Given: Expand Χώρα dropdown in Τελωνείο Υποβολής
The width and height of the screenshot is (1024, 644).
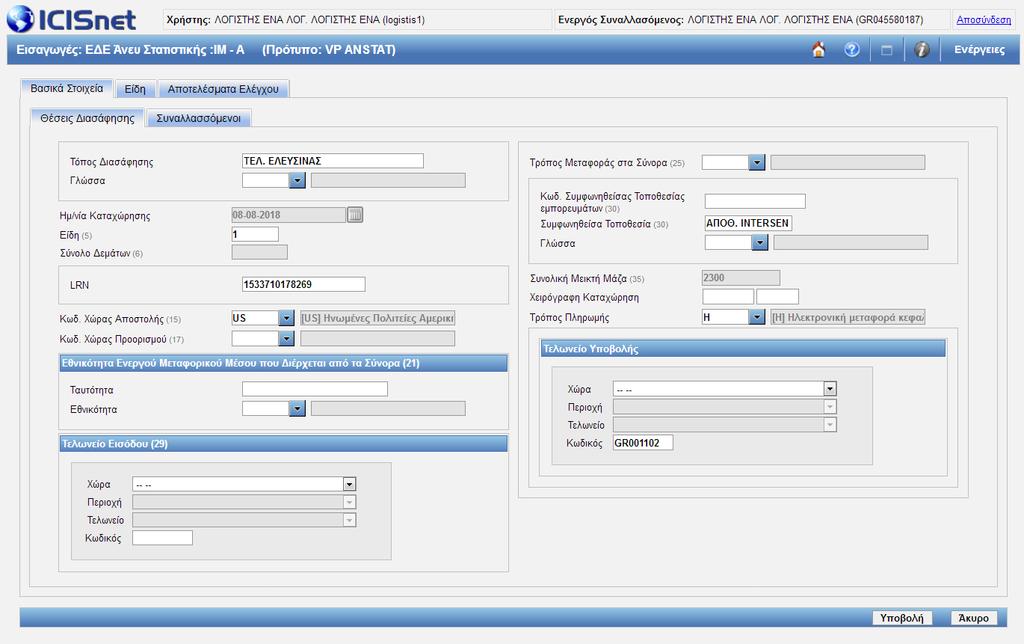Looking at the screenshot, I should [830, 389].
